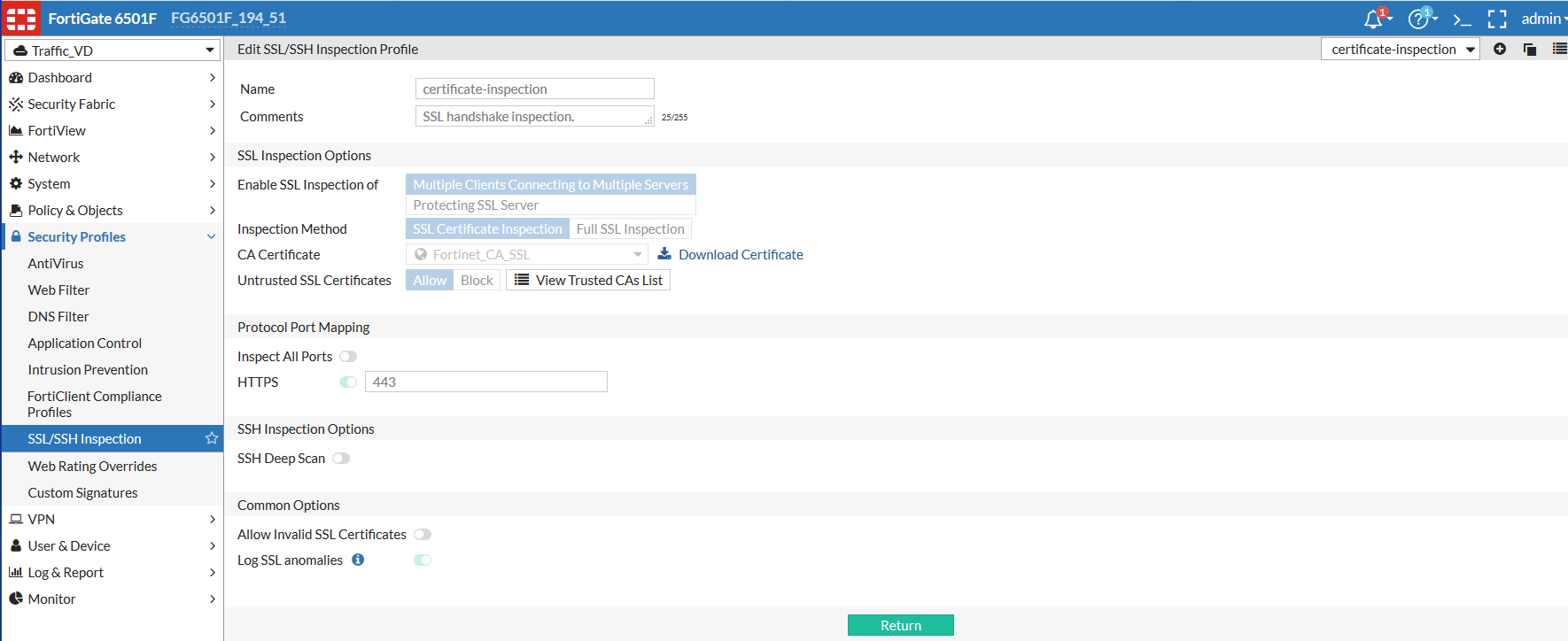Screen dimensions: 1568x641
Task: Set untrusted SSL certificates to Allow
Action: point(430,281)
